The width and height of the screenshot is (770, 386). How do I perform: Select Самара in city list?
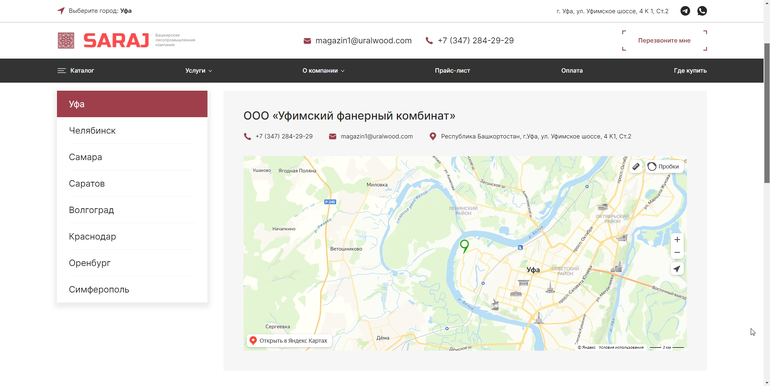coord(132,157)
